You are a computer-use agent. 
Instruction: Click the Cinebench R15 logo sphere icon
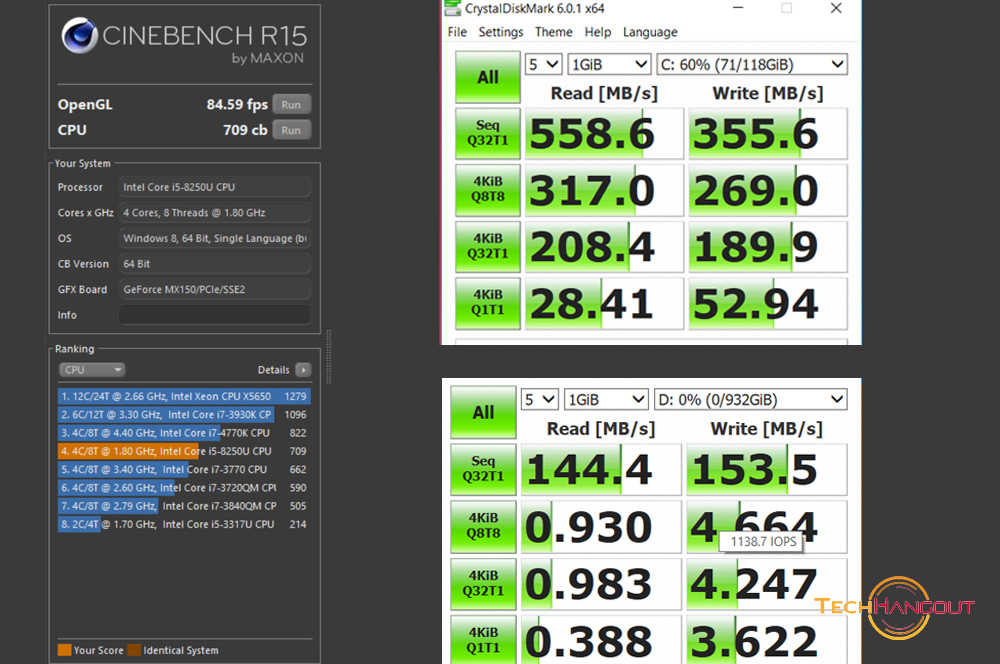(80, 36)
